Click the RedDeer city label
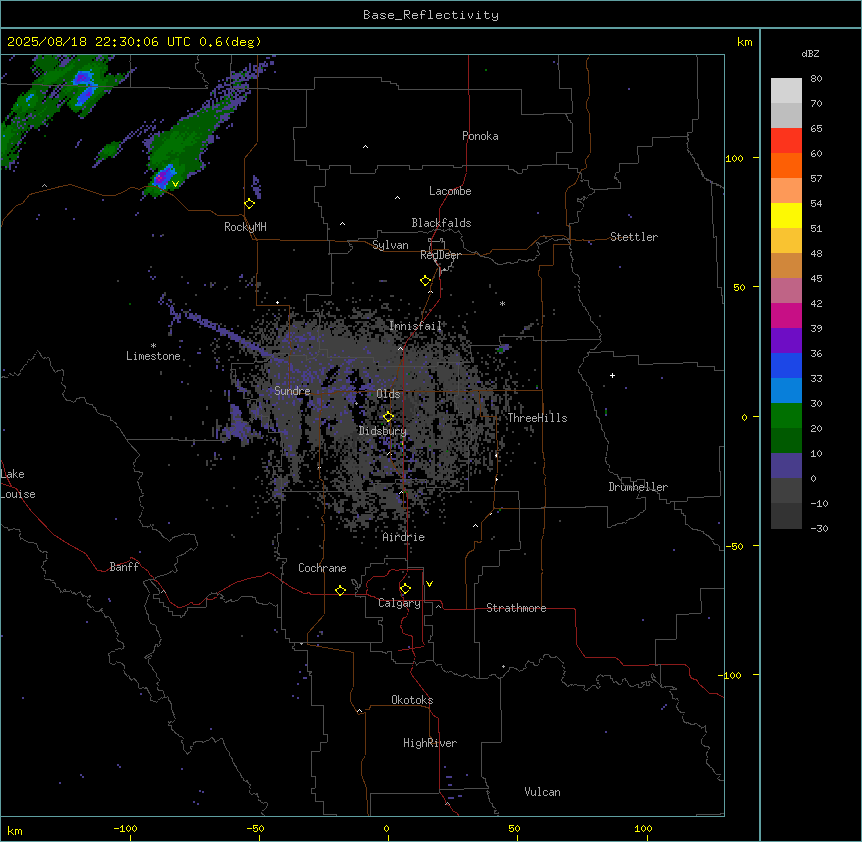Image resolution: width=862 pixels, height=842 pixels. 440,255
